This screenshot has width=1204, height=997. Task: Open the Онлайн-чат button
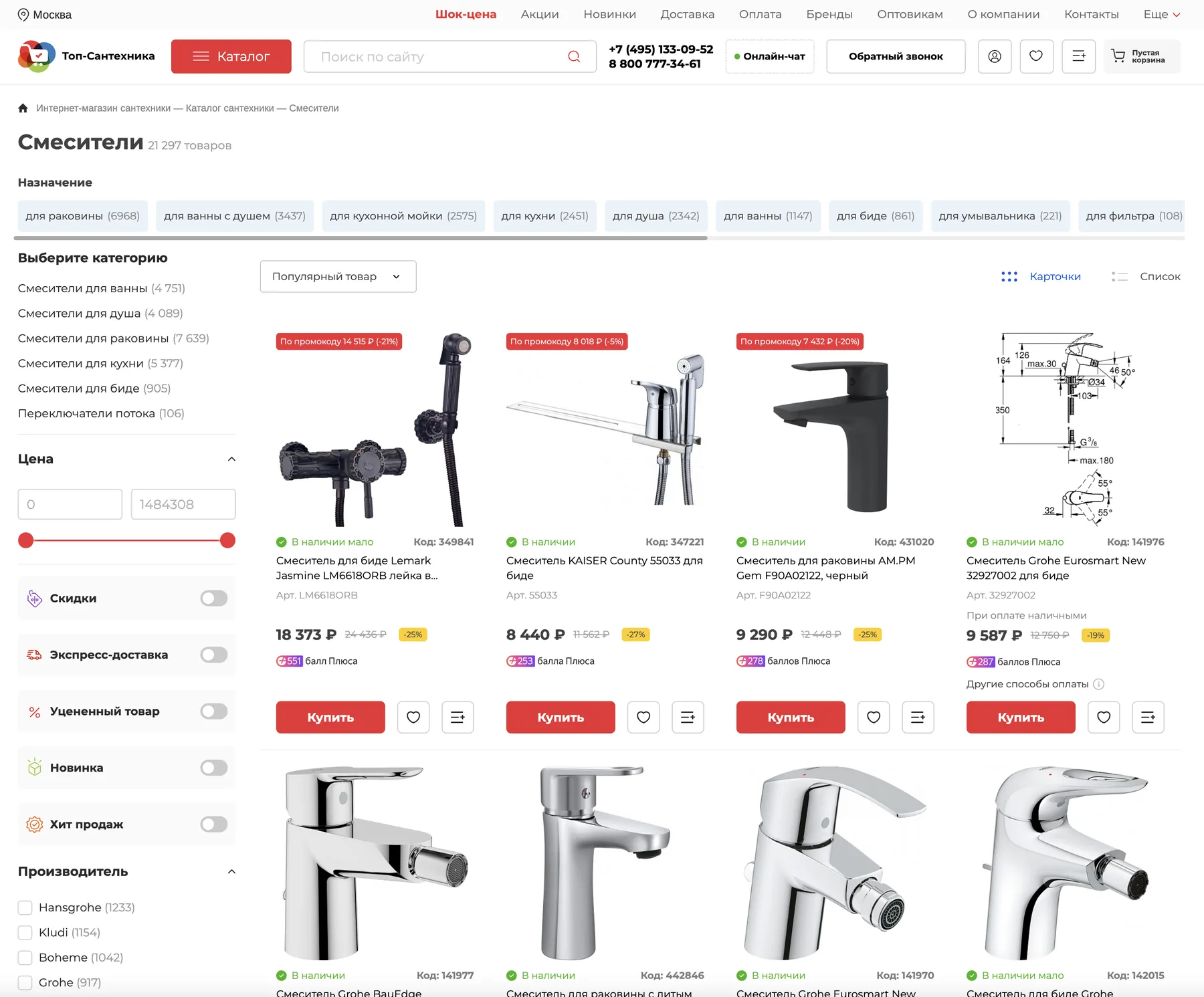point(770,56)
